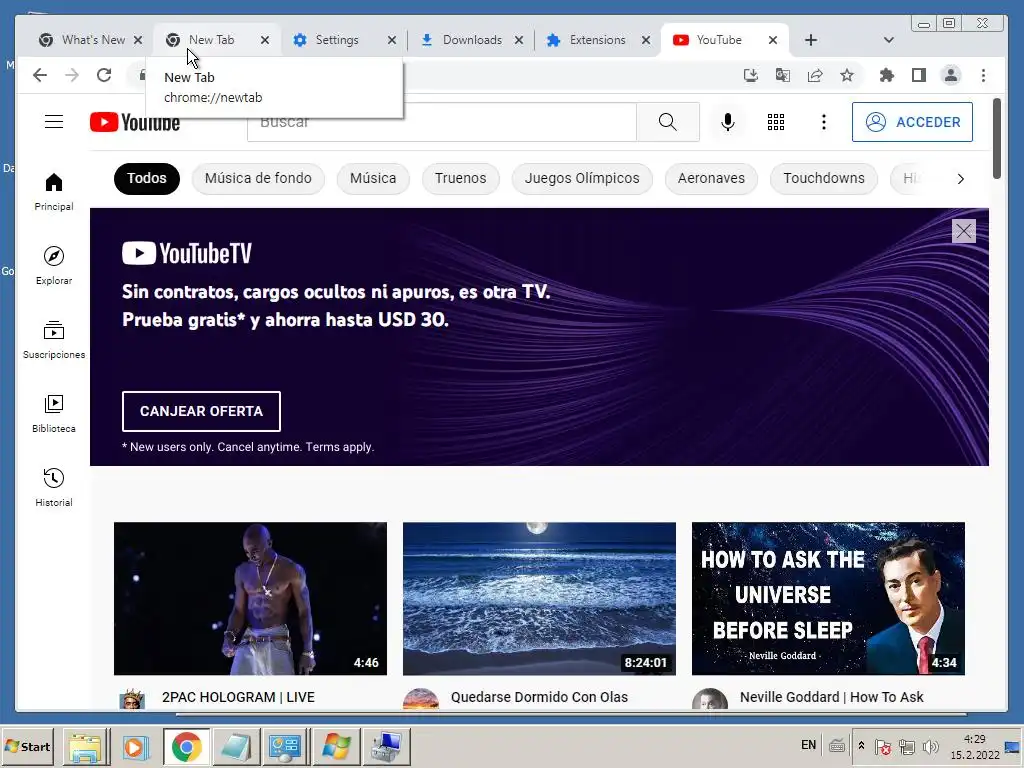The width and height of the screenshot is (1024, 768).
Task: Click the install app icon in address bar
Action: pyautogui.click(x=751, y=75)
